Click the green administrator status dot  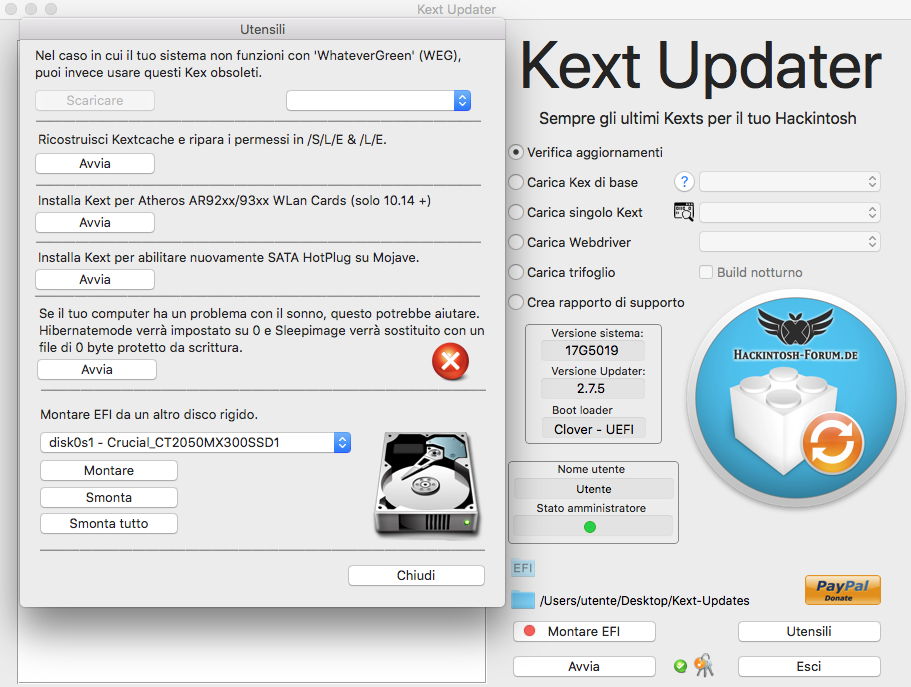pyautogui.click(x=590, y=527)
